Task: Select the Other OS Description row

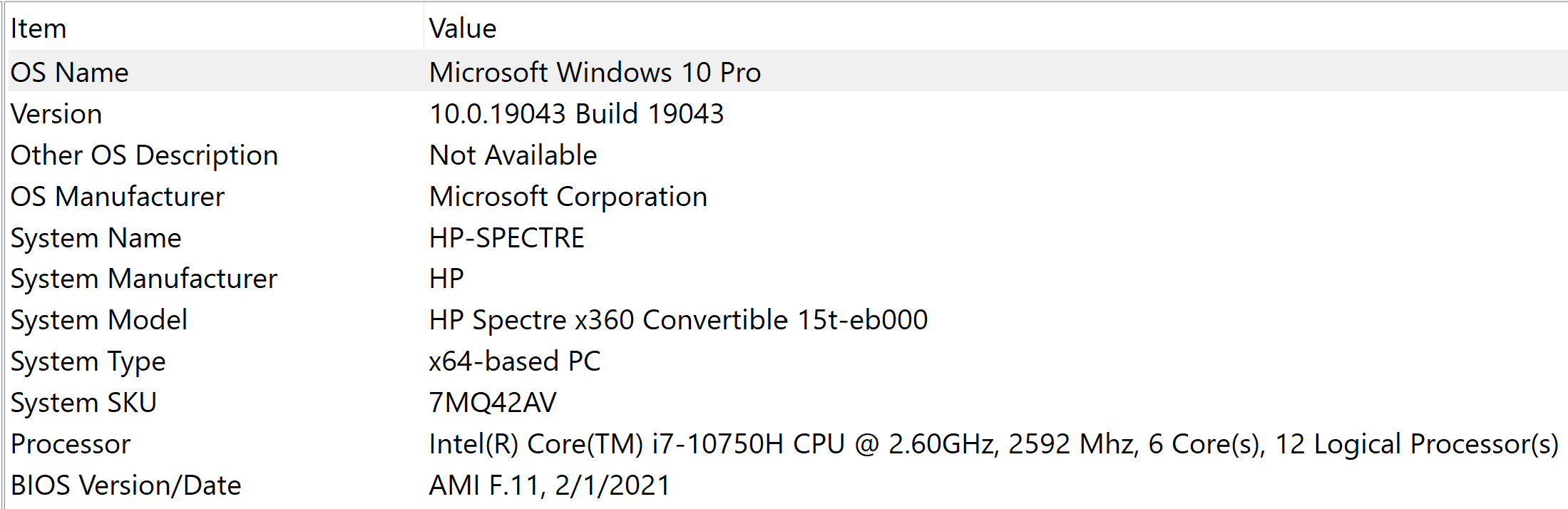Action: [x=144, y=155]
